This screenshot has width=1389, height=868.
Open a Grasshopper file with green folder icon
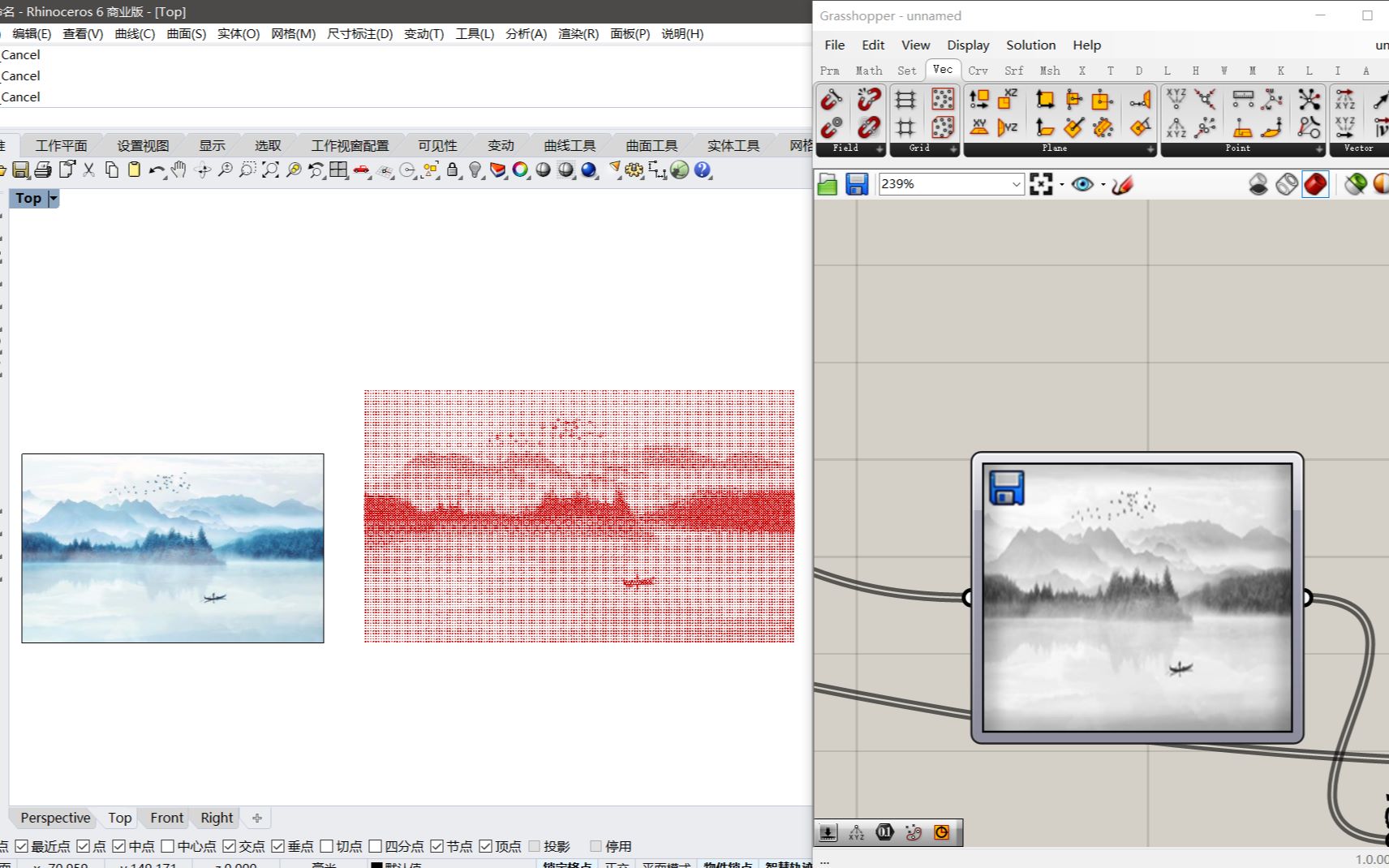[x=828, y=184]
